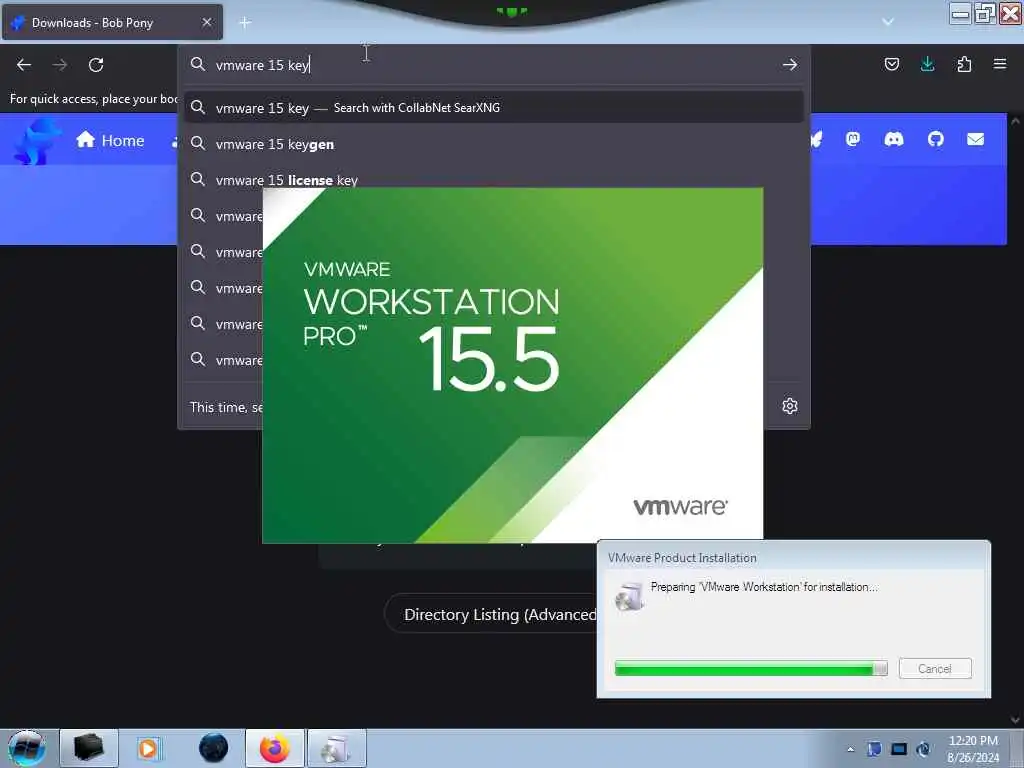Open the dark globe taskbar icon
The height and width of the screenshot is (768, 1024).
(x=213, y=748)
